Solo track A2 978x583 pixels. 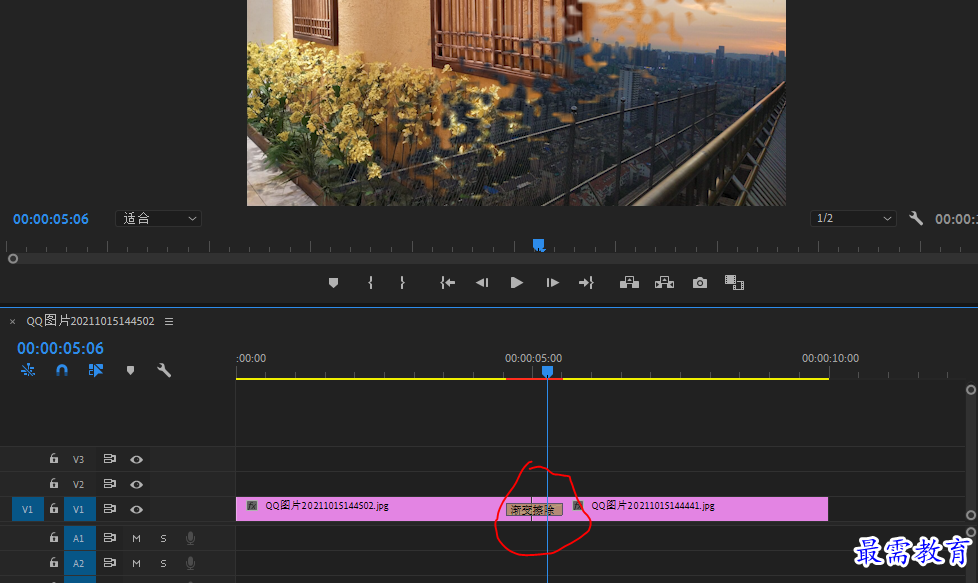tap(163, 564)
